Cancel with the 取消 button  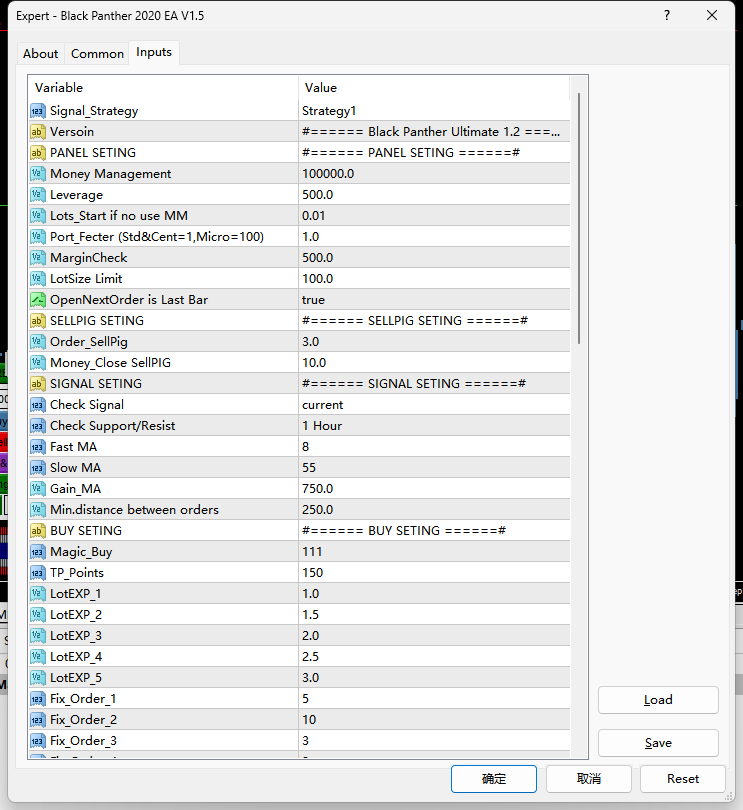tap(589, 778)
